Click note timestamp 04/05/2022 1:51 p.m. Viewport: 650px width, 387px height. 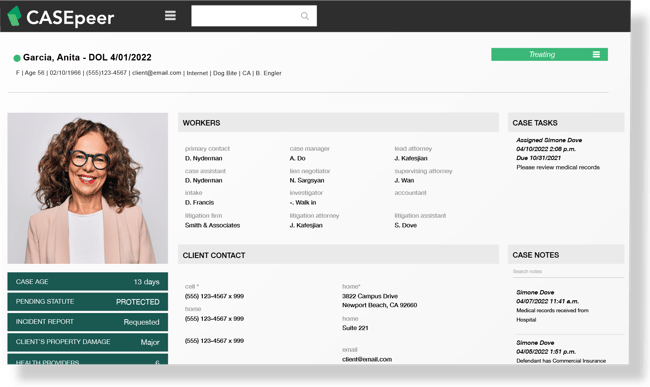coord(546,351)
